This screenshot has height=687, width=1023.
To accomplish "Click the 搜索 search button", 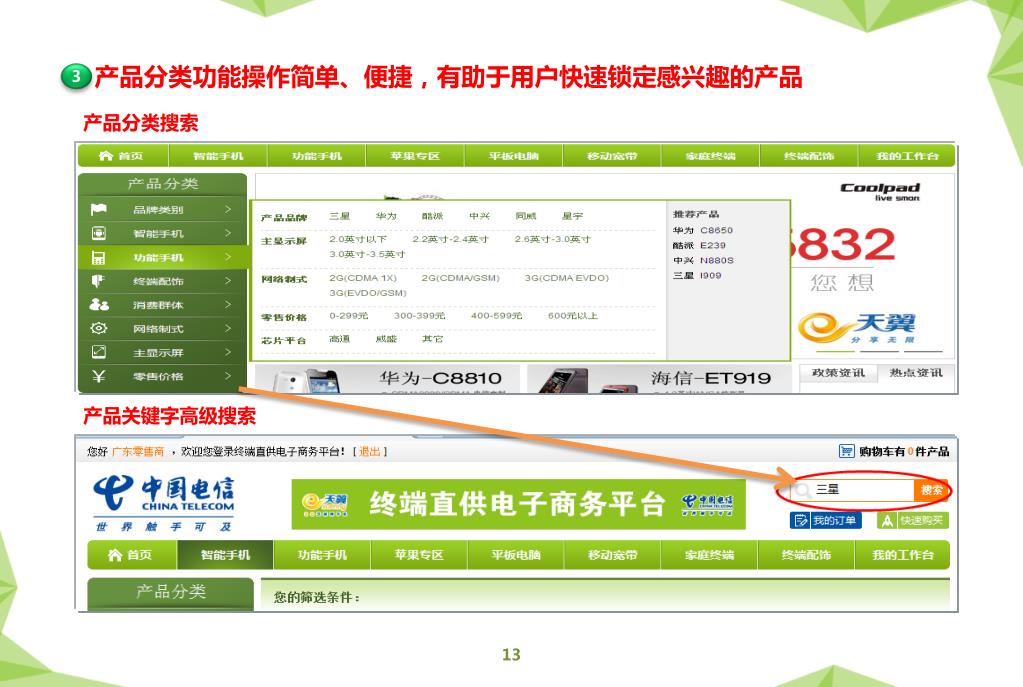I will point(931,490).
